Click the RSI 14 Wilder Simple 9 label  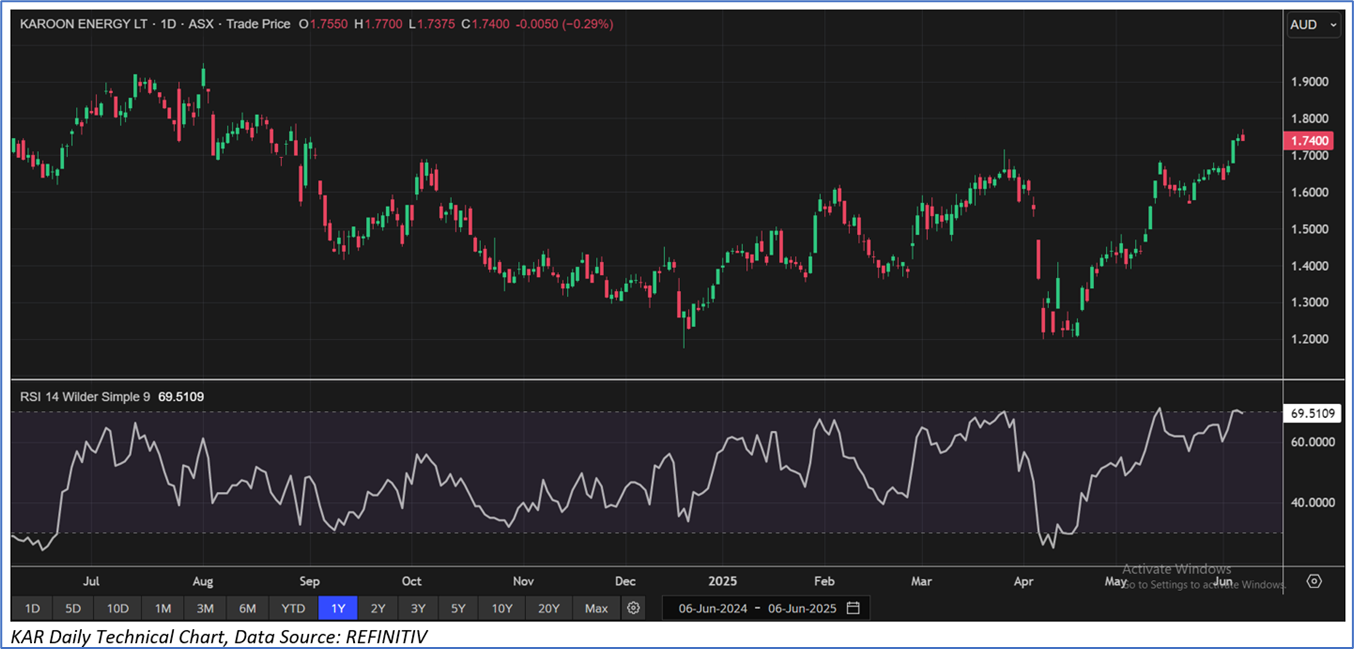tap(85, 397)
